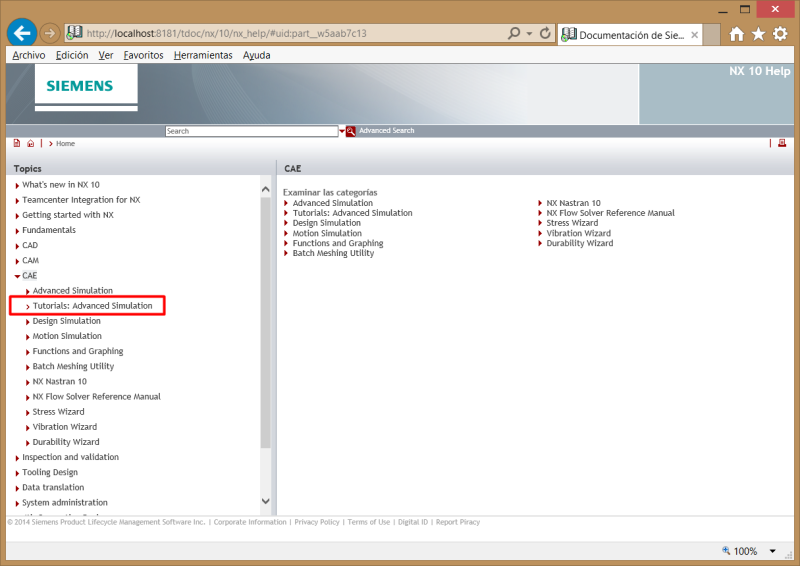Open Tutorials: Advanced Simulation in CAE categories
This screenshot has width=800, height=566.
point(353,213)
